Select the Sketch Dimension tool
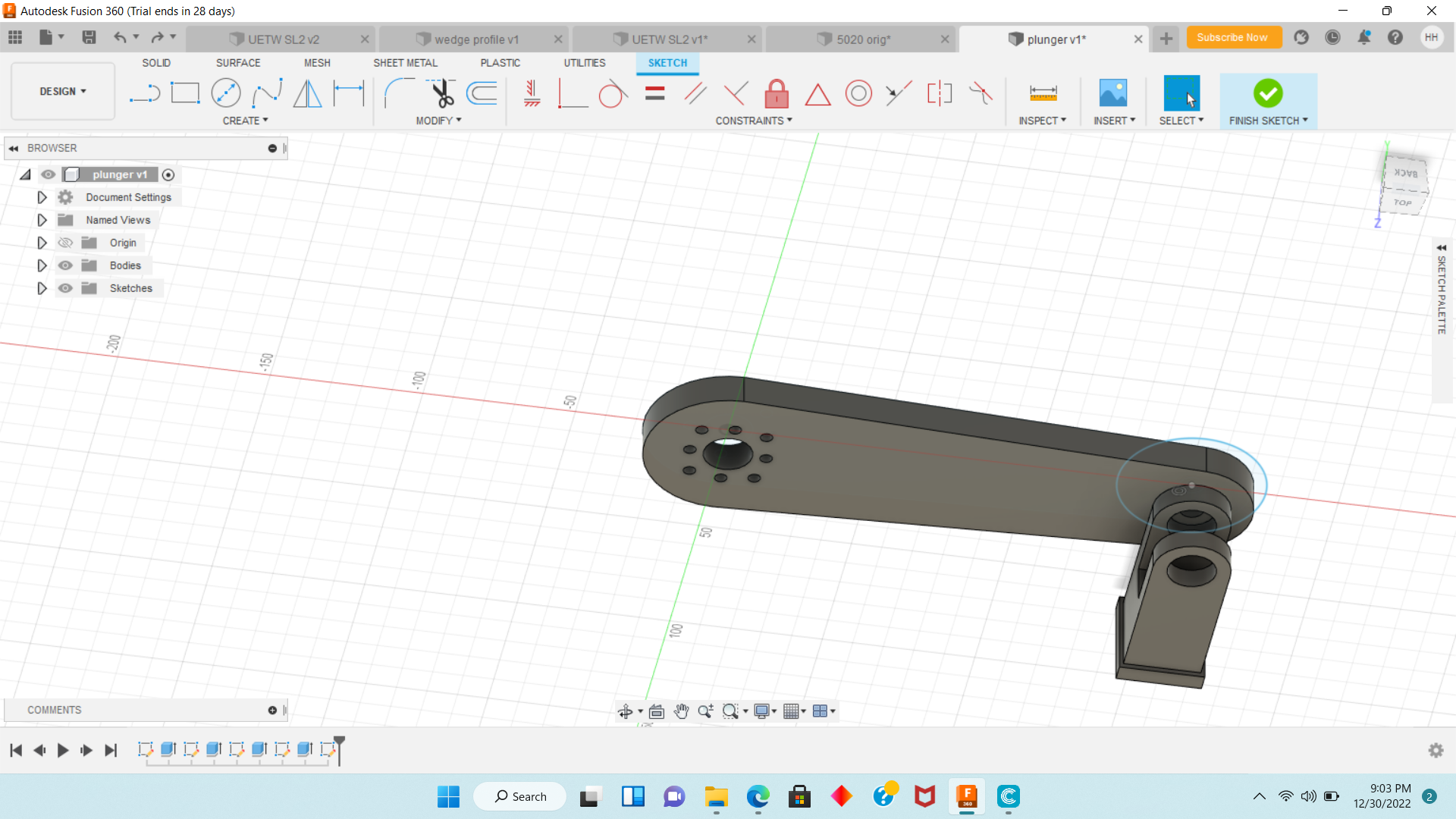Viewport: 1456px width, 819px height. [349, 94]
